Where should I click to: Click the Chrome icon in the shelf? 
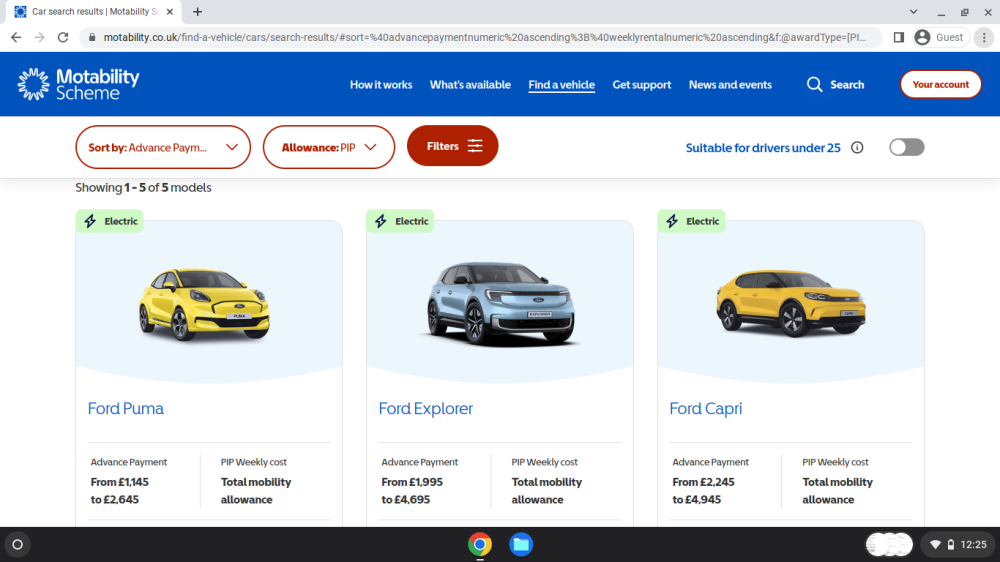pos(480,544)
